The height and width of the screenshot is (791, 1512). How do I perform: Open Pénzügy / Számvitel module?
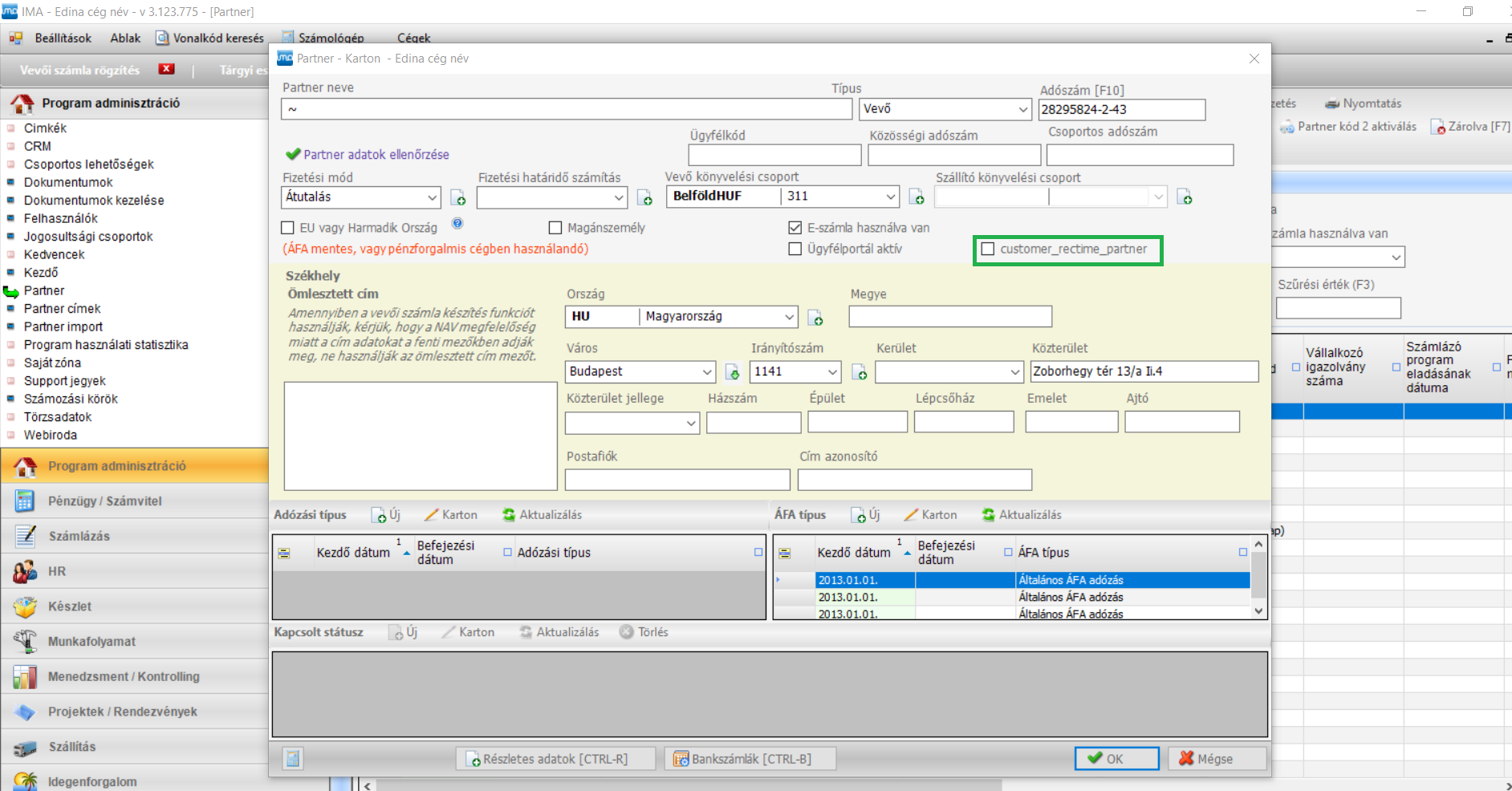(x=104, y=501)
